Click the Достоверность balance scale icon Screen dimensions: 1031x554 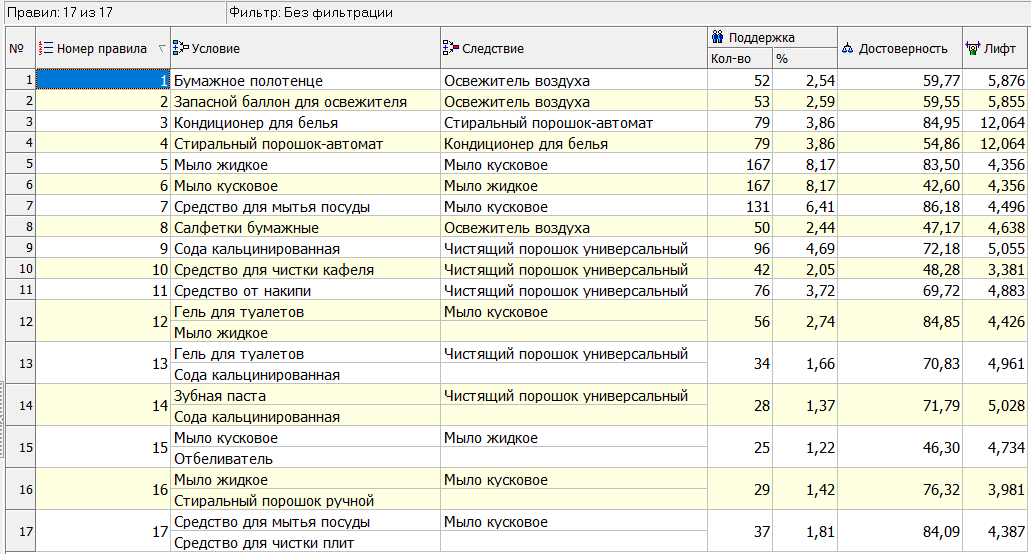coord(848,48)
